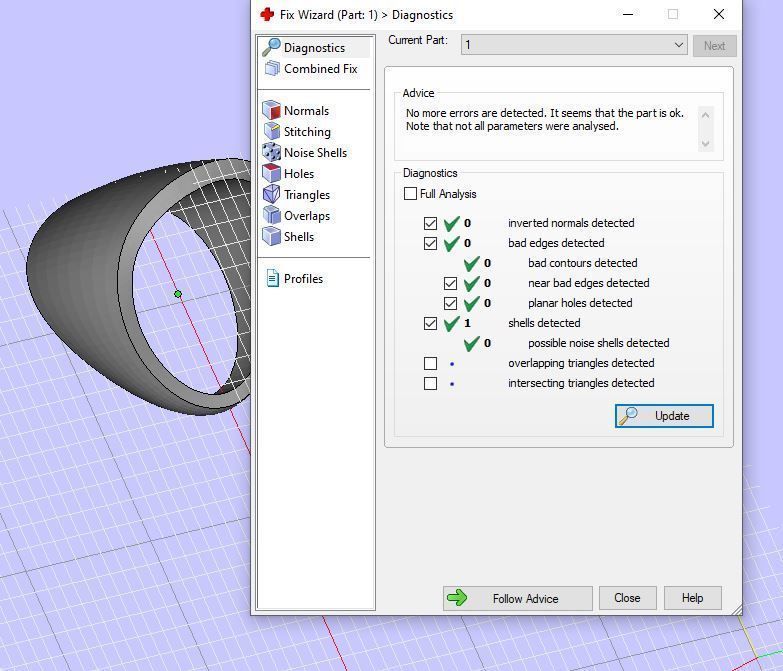The image size is (783, 671).
Task: Click the dialog resize grip corner
Action: [x=737, y=610]
